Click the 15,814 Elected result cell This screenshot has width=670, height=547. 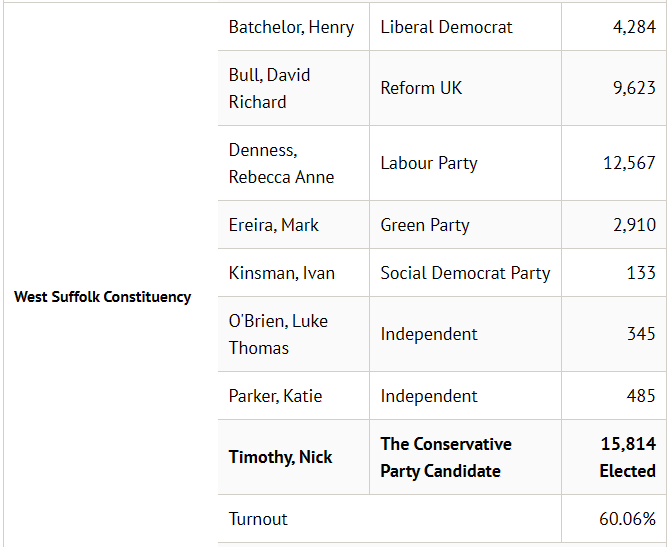[x=614, y=457]
